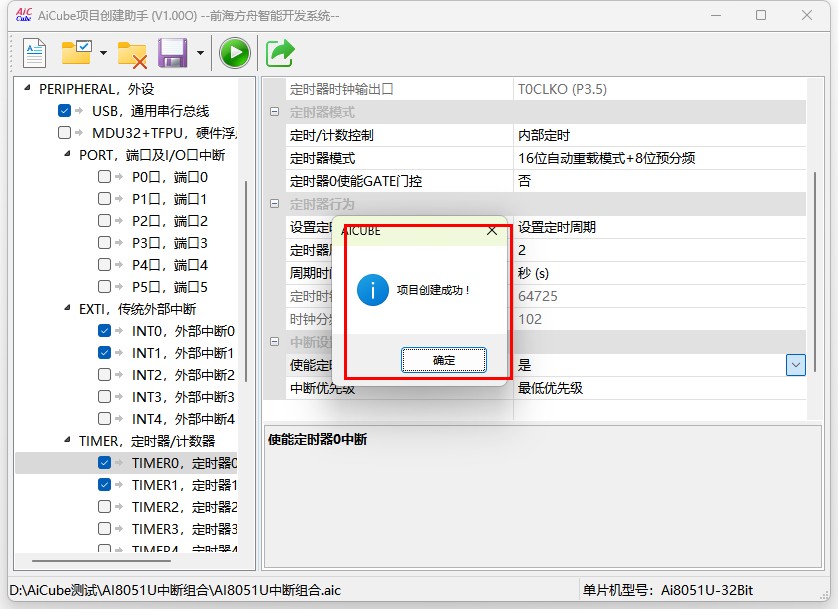Check the MDU32+TFPU checkbox
Image resolution: width=838 pixels, height=609 pixels.
pyautogui.click(x=64, y=132)
